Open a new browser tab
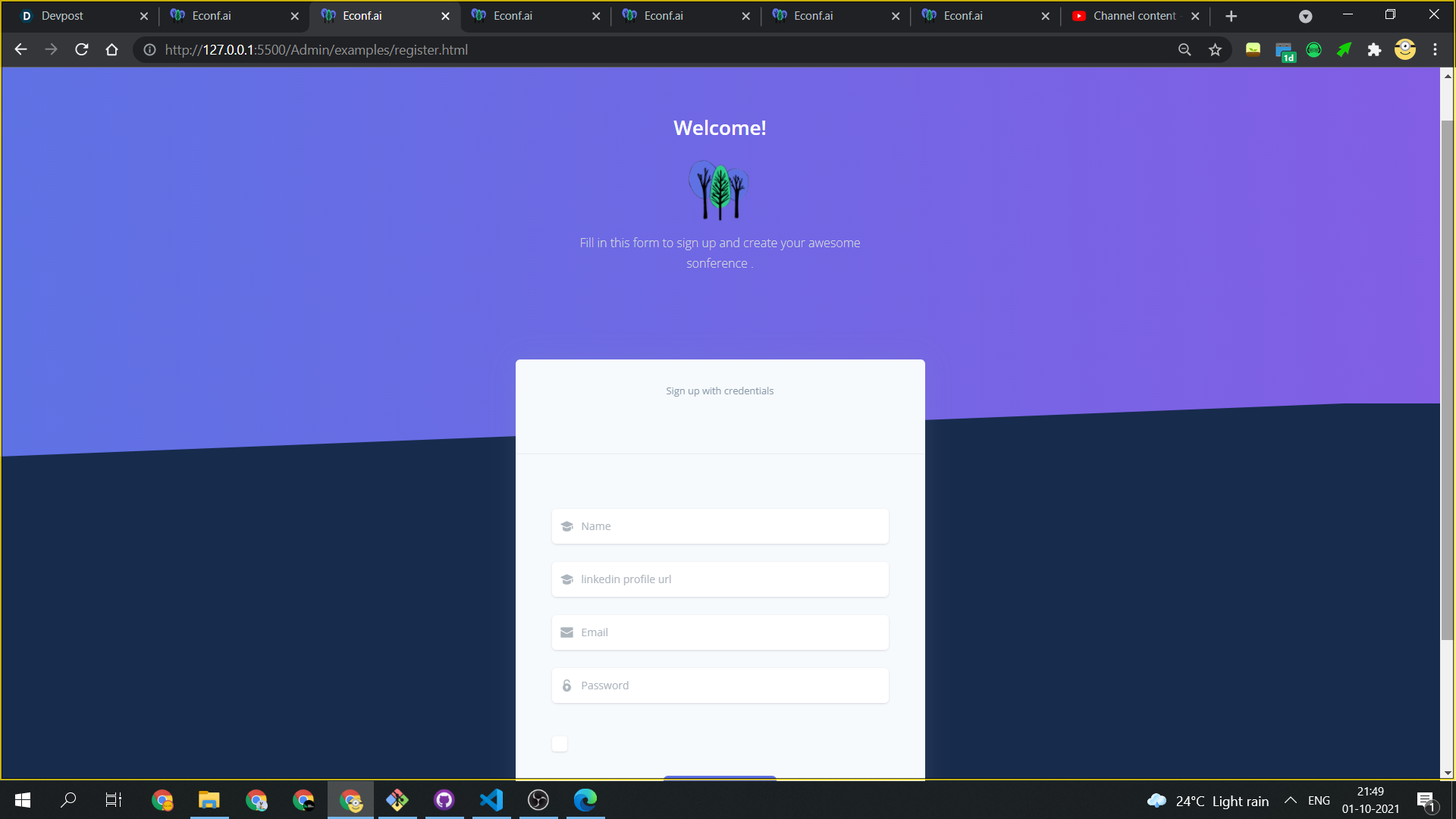This screenshot has height=819, width=1456. click(1231, 16)
